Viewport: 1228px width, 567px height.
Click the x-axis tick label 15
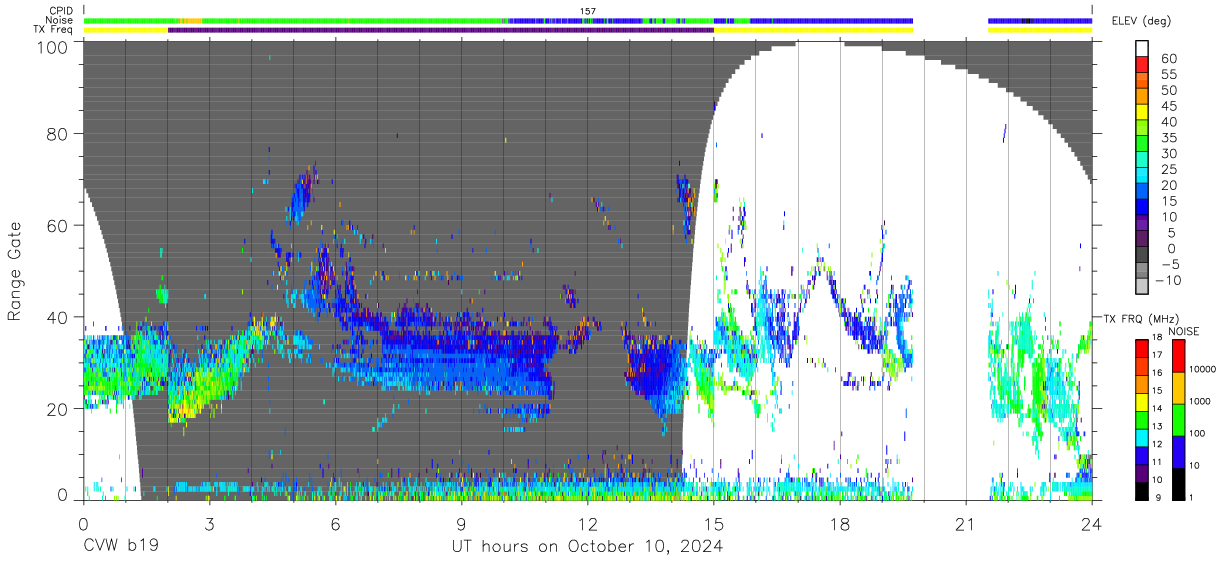(x=713, y=524)
